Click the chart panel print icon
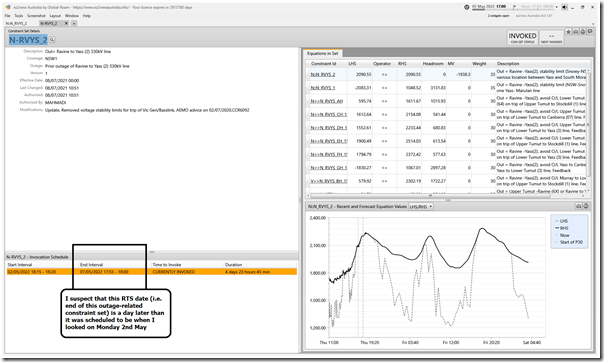 pos(579,206)
